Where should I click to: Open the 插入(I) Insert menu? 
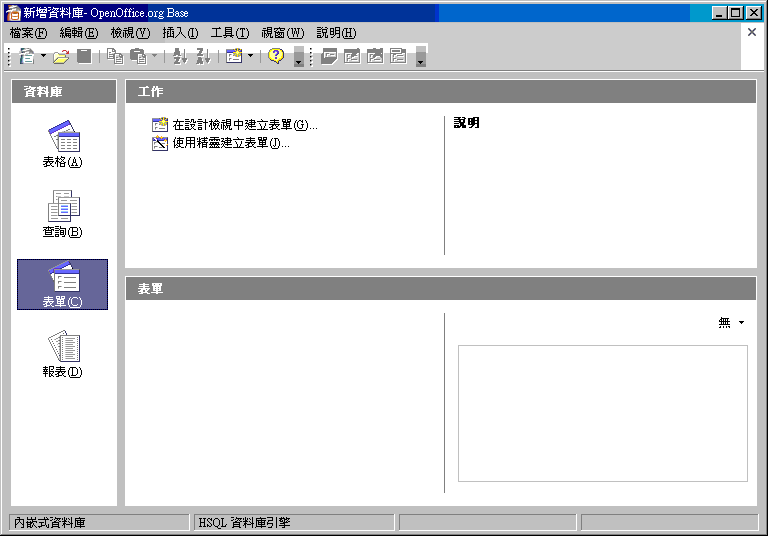click(x=180, y=33)
